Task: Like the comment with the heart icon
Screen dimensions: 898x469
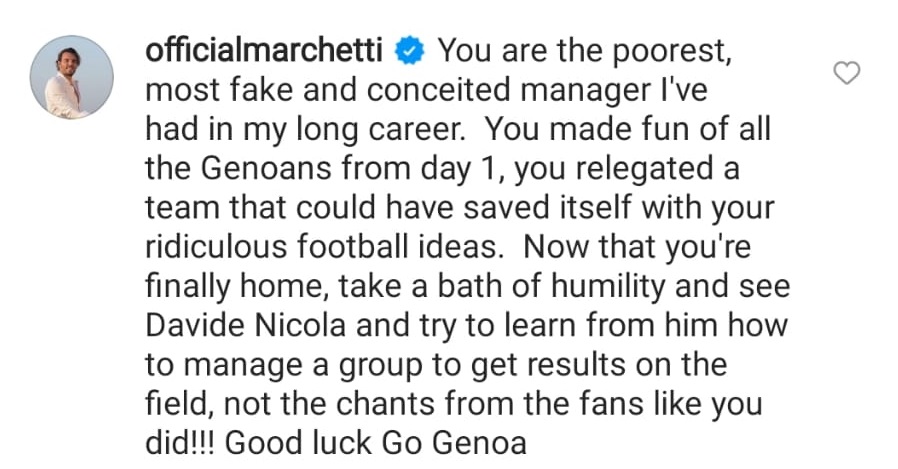Action: (847, 73)
